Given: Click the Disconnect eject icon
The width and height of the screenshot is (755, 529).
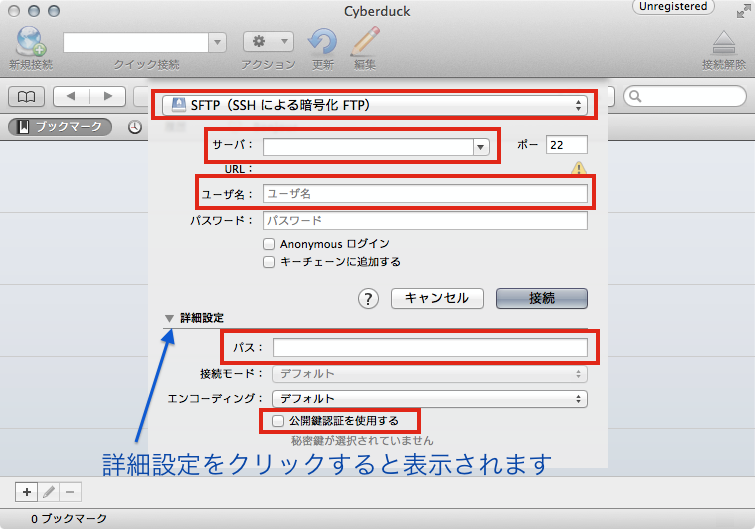Looking at the screenshot, I should pyautogui.click(x=724, y=43).
